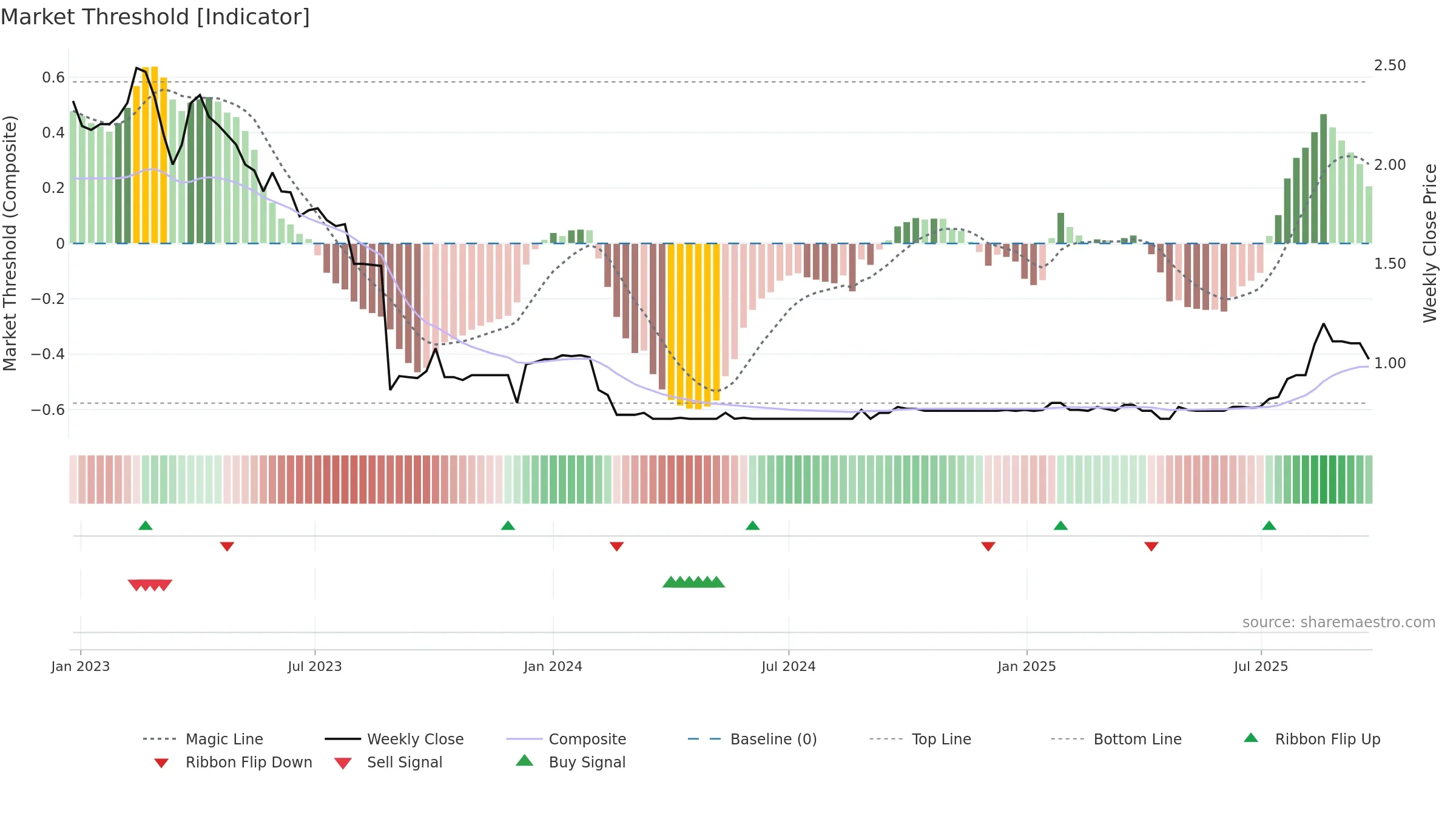Toggle the Weekly Close legend entry
Image resolution: width=1456 pixels, height=819 pixels.
[394, 739]
